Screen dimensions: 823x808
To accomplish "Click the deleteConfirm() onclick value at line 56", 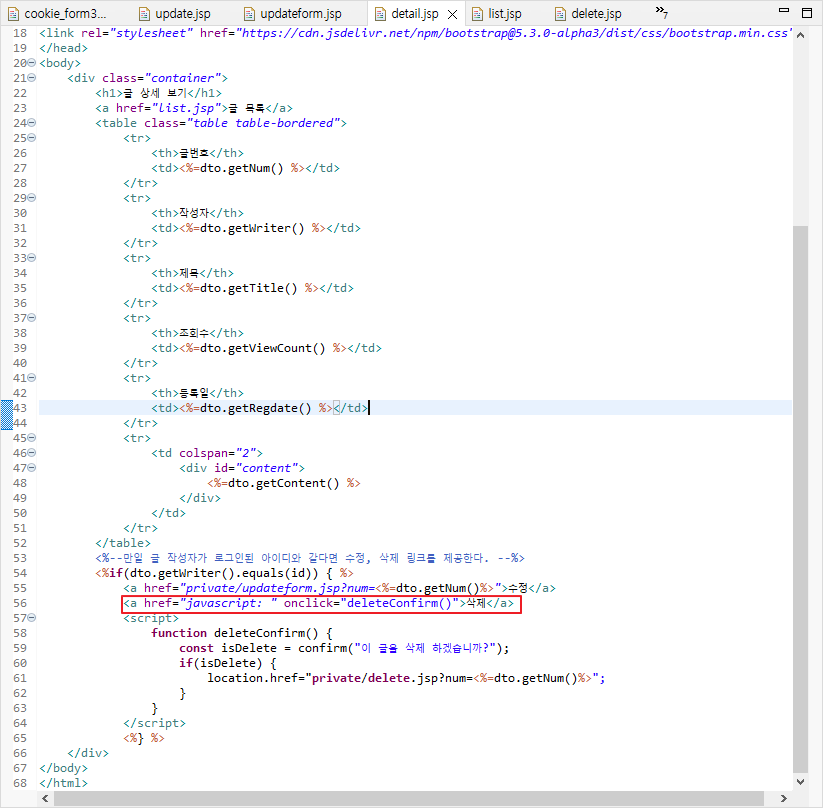I will tap(399, 603).
